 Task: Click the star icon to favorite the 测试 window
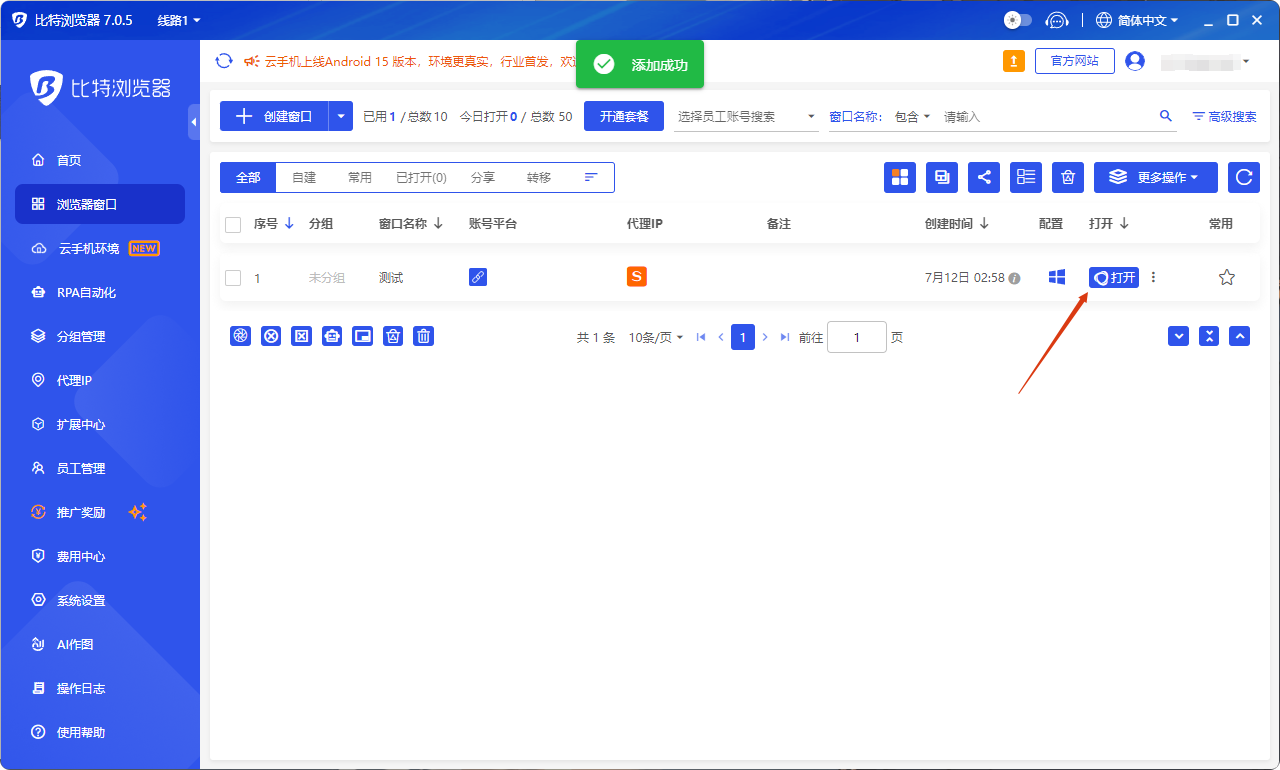(1227, 278)
